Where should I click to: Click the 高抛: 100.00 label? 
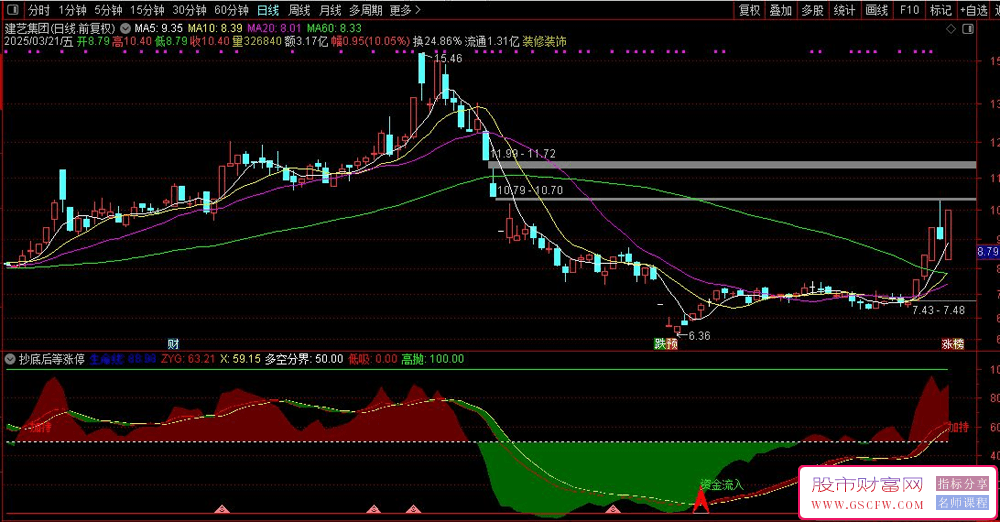[x=432, y=359]
